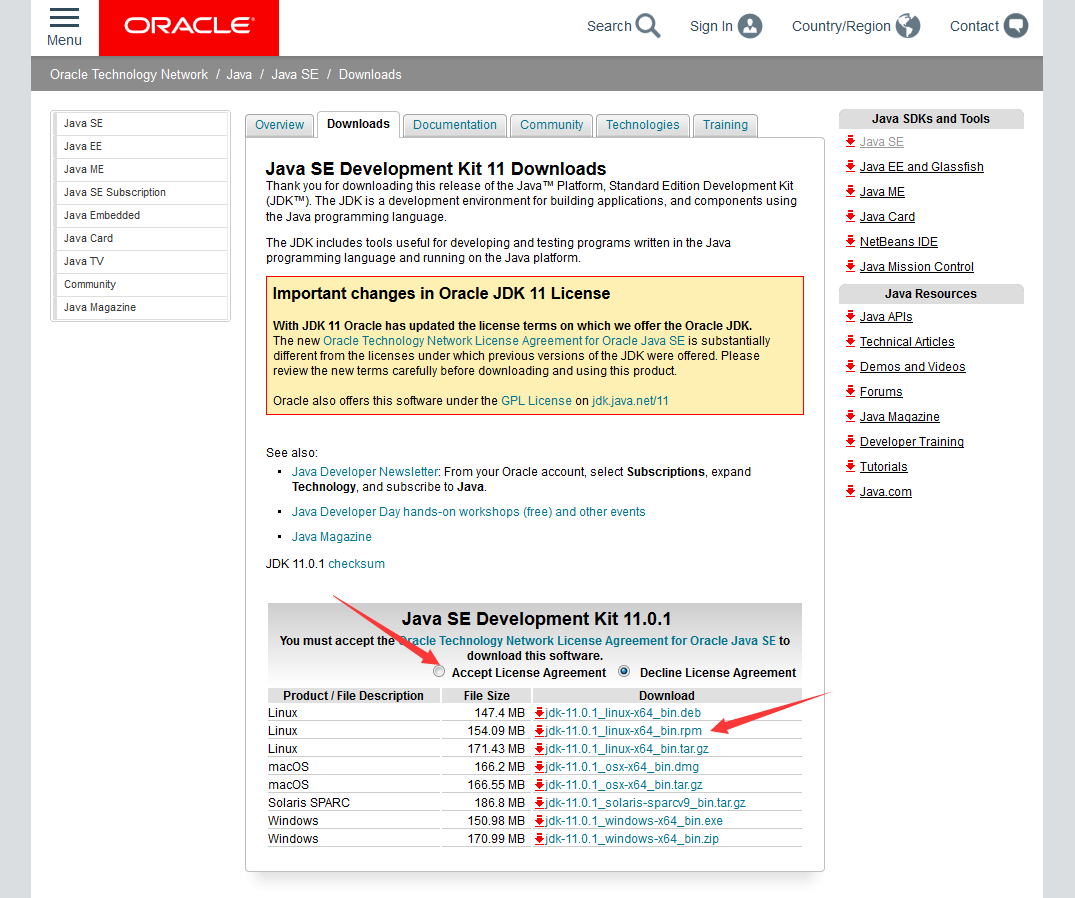Click Oracle Technology Network breadcrumb

click(x=129, y=74)
